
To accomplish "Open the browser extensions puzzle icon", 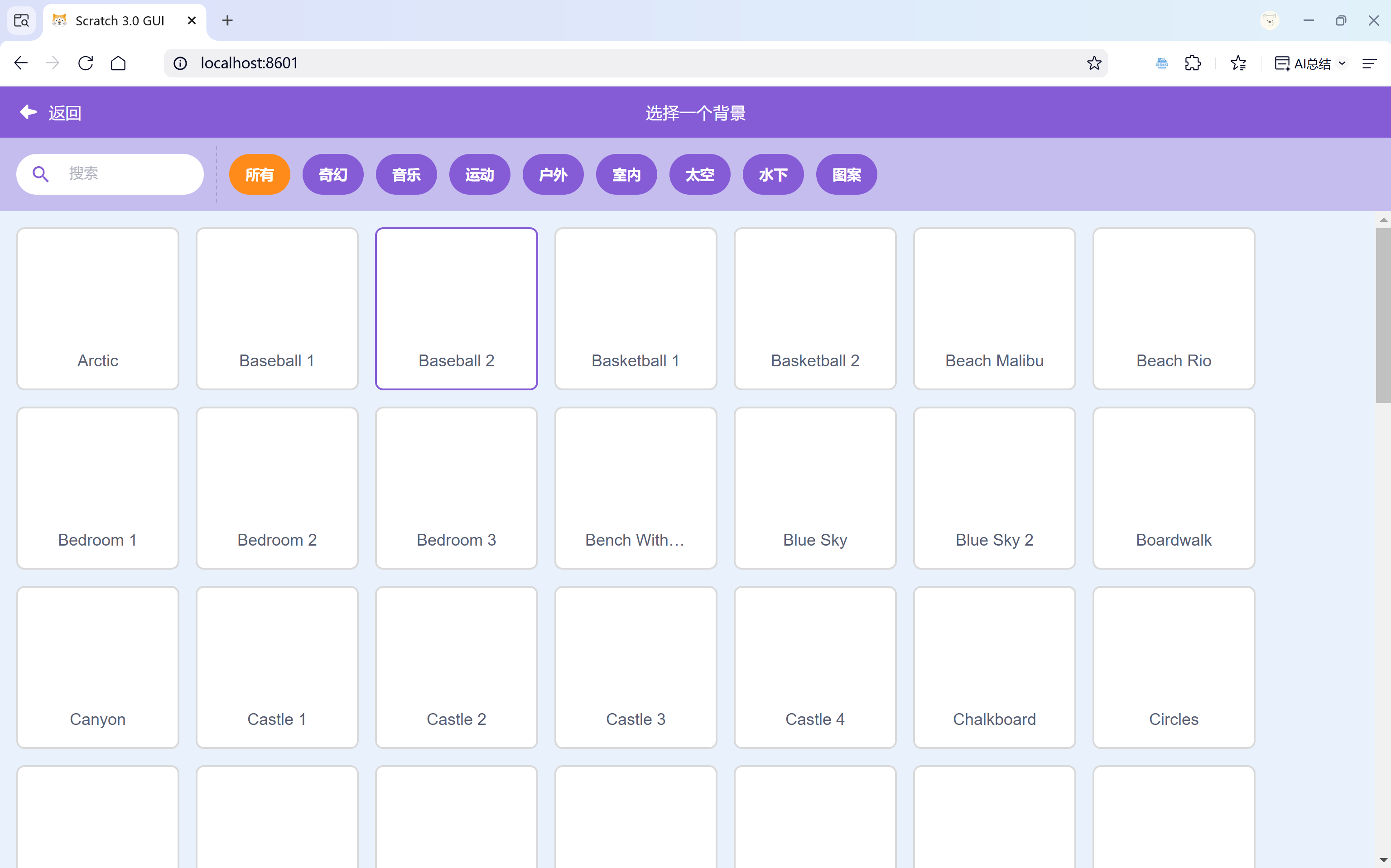I will pyautogui.click(x=1192, y=63).
